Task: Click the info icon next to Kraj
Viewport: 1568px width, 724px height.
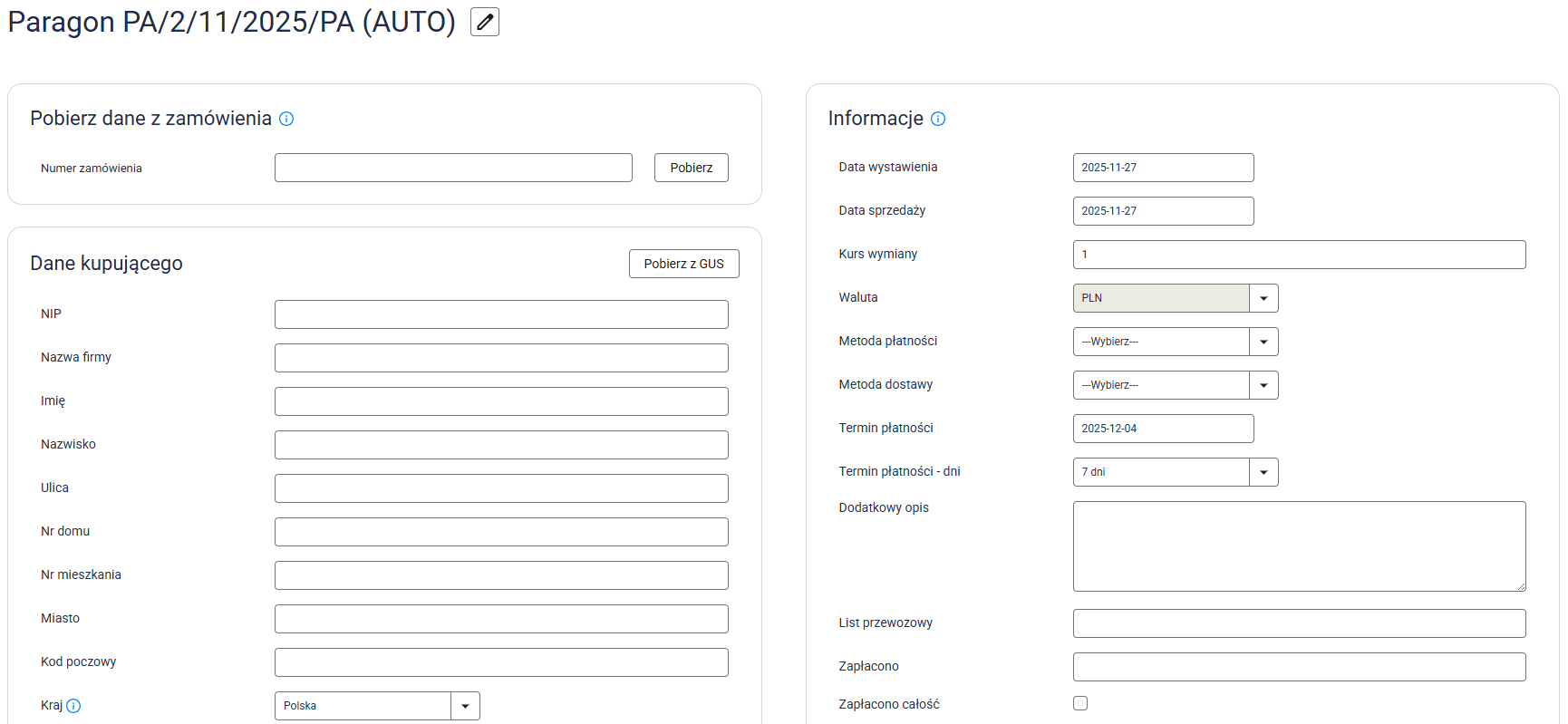Action: point(73,706)
